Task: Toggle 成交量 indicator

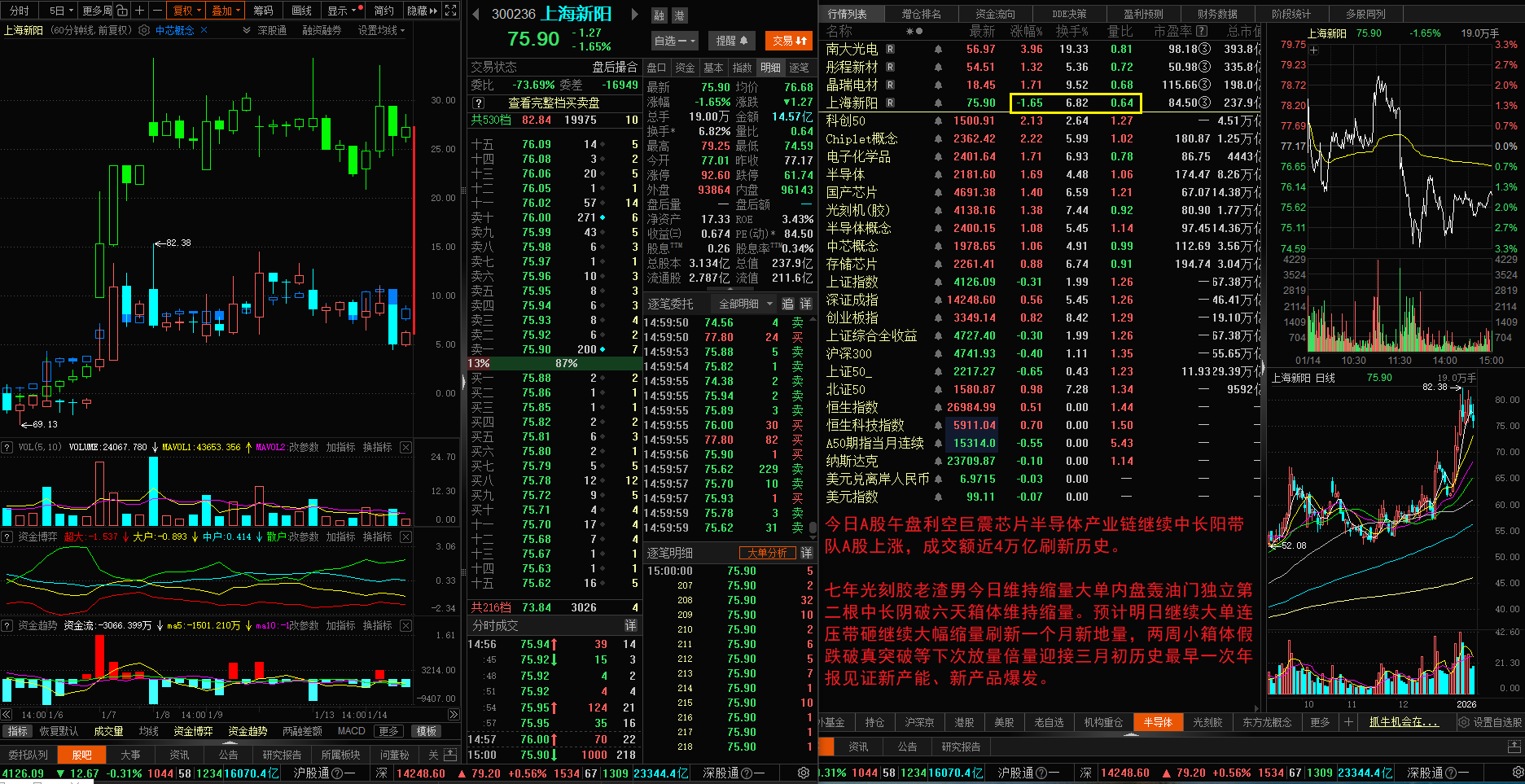Action: pos(108,731)
